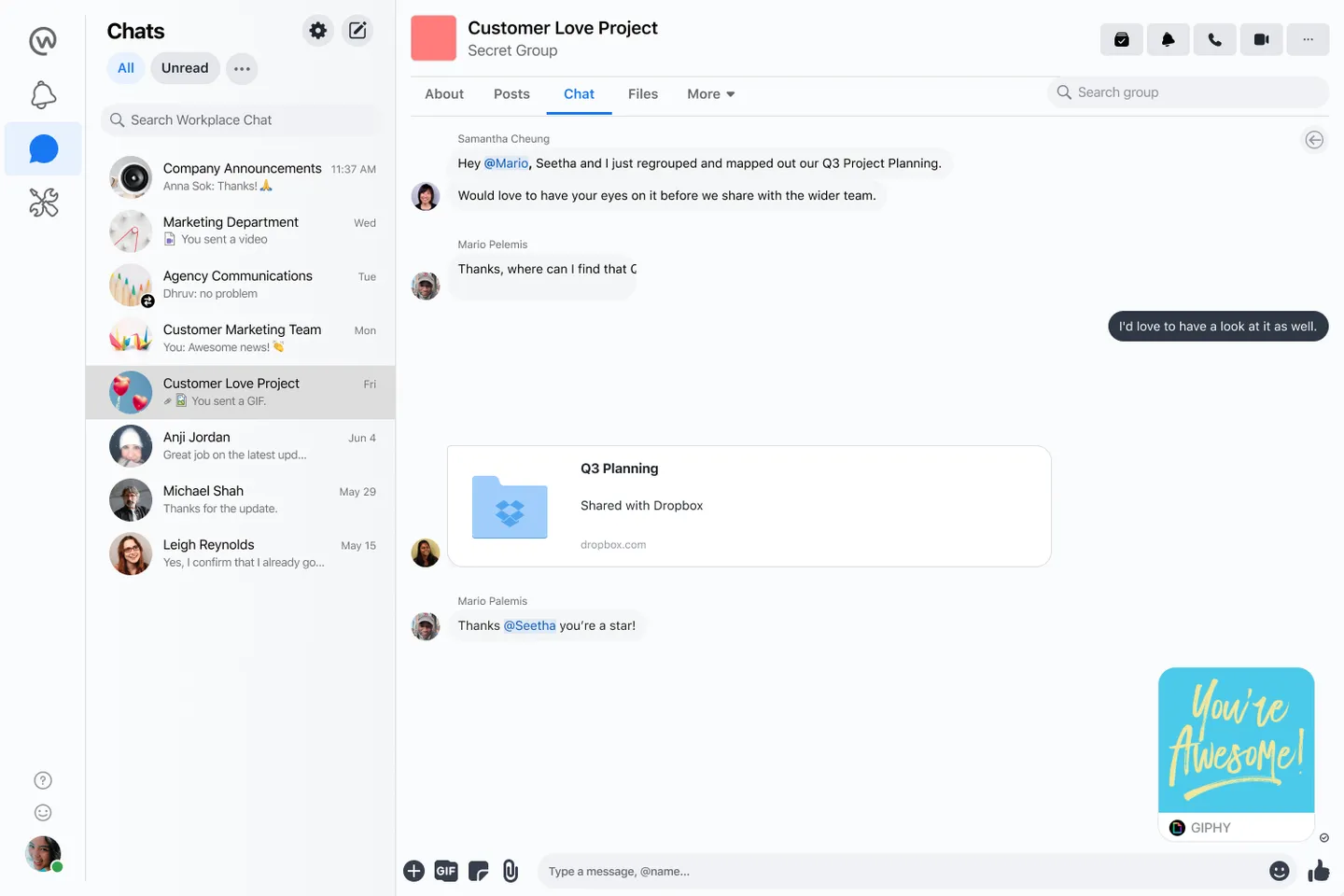Start a new message with compose icon
This screenshot has height=896, width=1344.
click(357, 31)
